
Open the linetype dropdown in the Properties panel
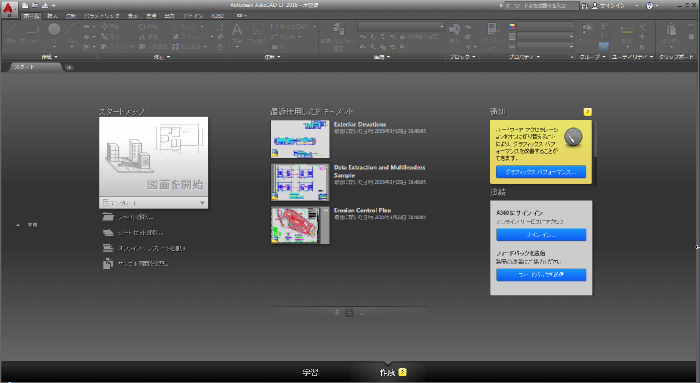[x=545, y=46]
